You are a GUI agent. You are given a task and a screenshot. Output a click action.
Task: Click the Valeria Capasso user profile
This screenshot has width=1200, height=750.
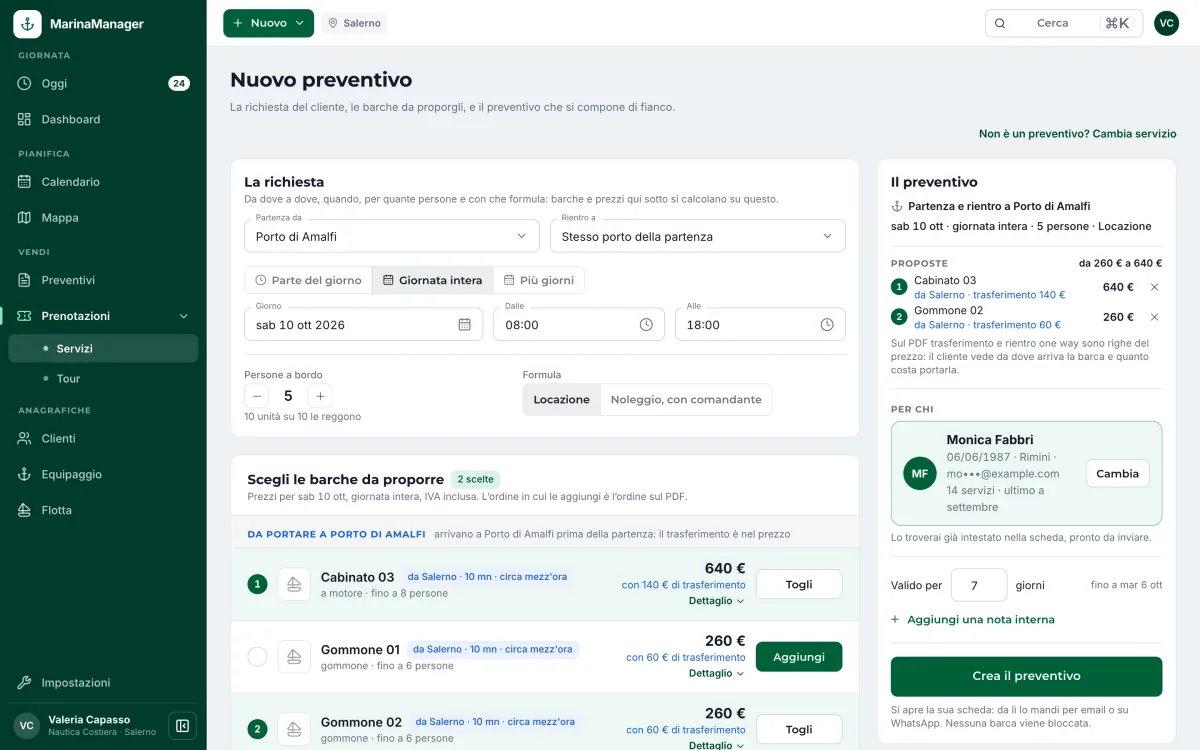[x=85, y=725]
